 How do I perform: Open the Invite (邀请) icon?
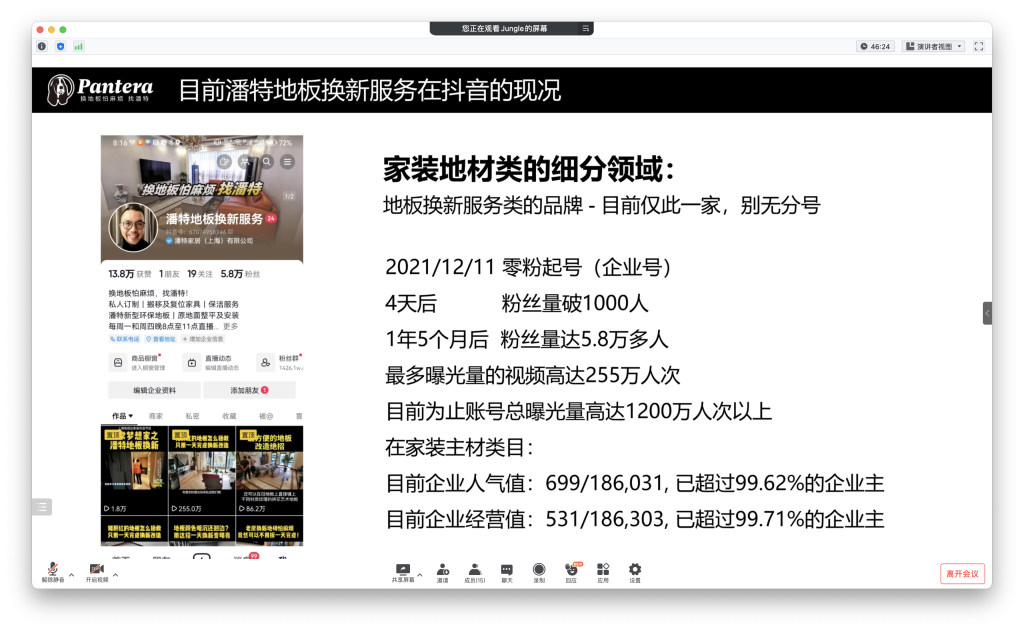pyautogui.click(x=443, y=572)
